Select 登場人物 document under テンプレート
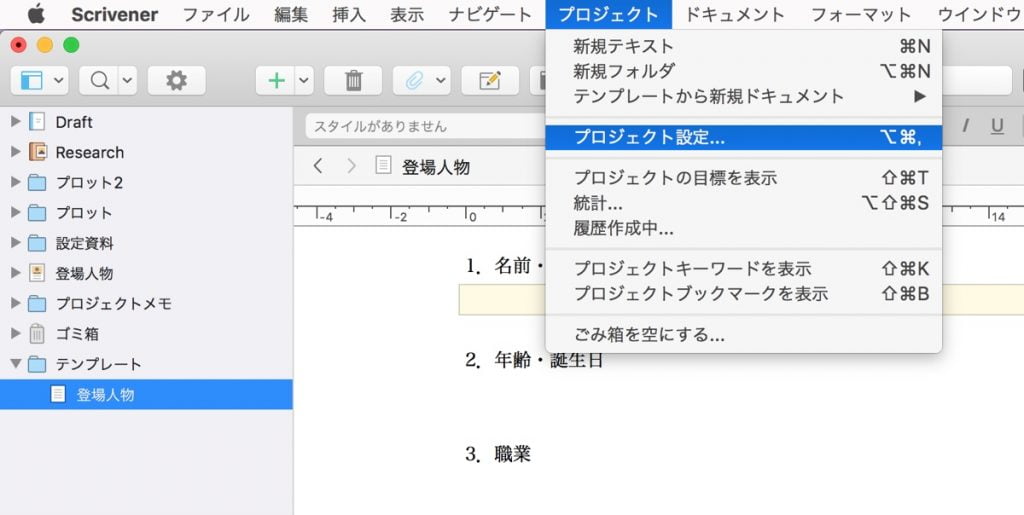 [146, 394]
